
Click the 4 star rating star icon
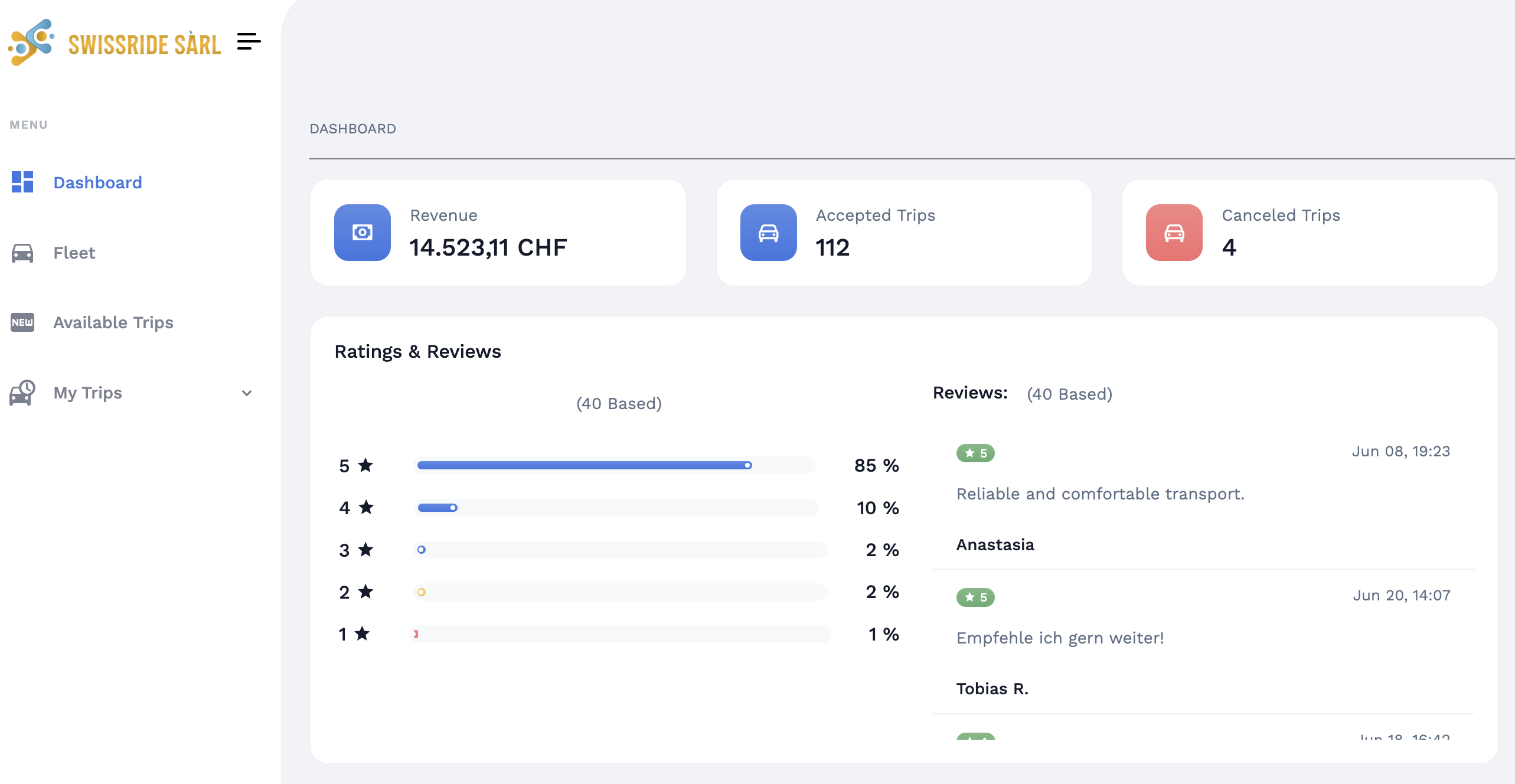[x=367, y=507]
